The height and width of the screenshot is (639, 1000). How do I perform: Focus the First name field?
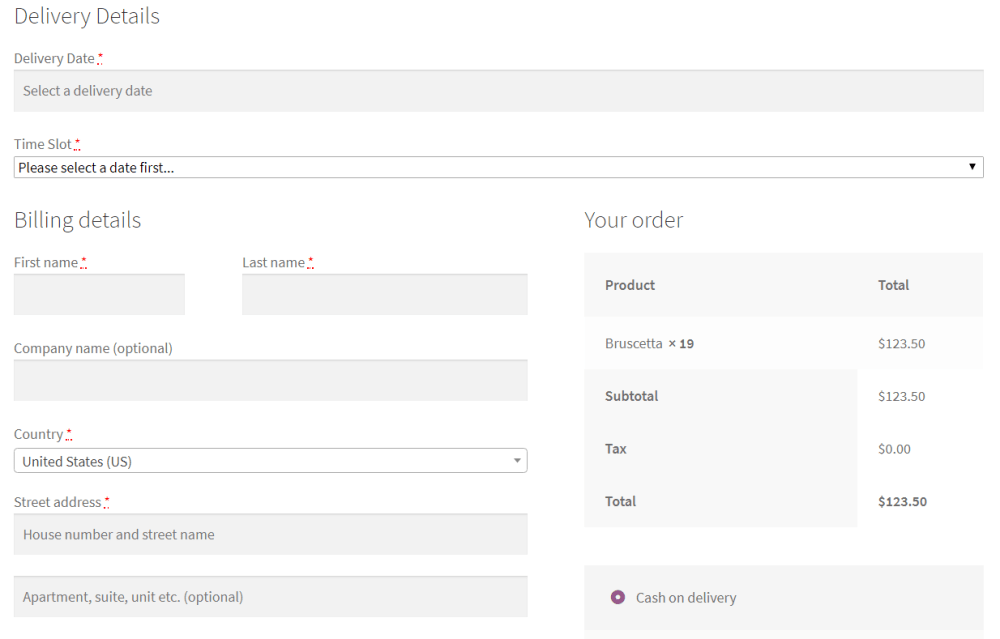point(99,295)
